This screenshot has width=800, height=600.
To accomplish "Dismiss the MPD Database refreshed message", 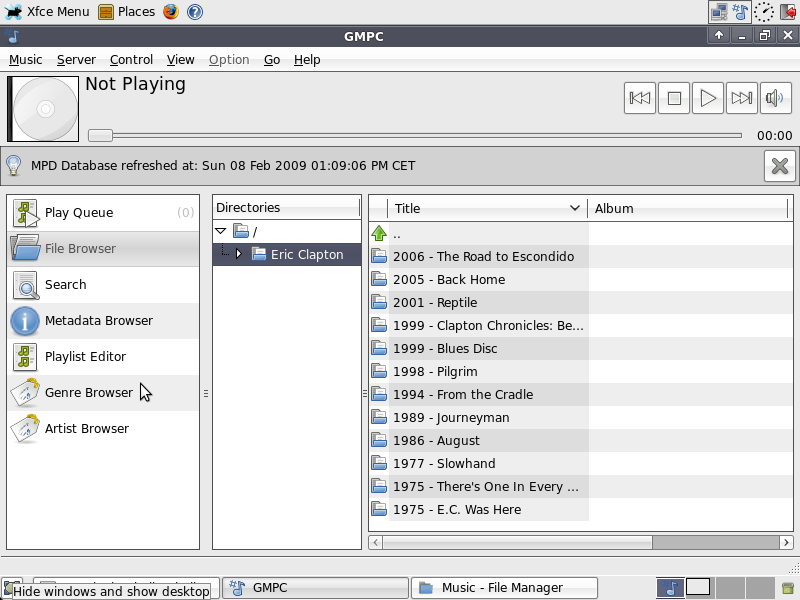I will point(780,166).
